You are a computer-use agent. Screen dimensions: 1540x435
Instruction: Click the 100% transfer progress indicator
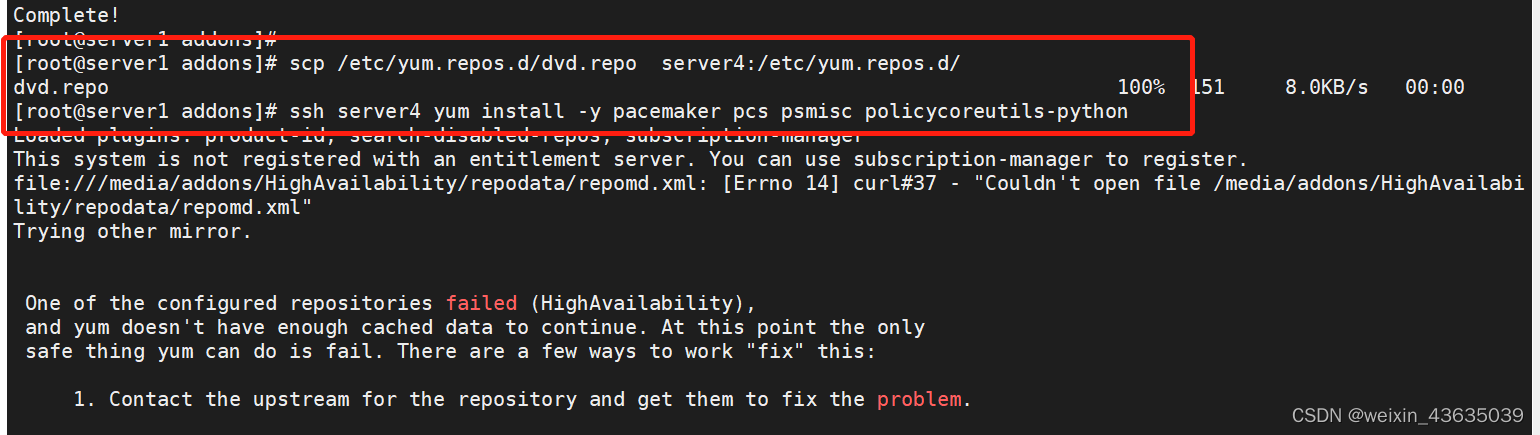(x=1141, y=88)
